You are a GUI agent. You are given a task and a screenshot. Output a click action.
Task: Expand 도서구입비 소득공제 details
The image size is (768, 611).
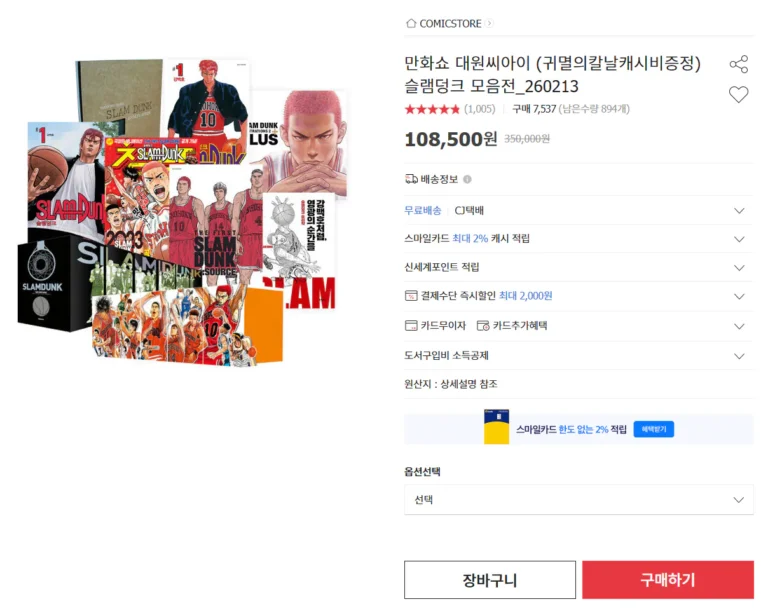click(x=578, y=356)
